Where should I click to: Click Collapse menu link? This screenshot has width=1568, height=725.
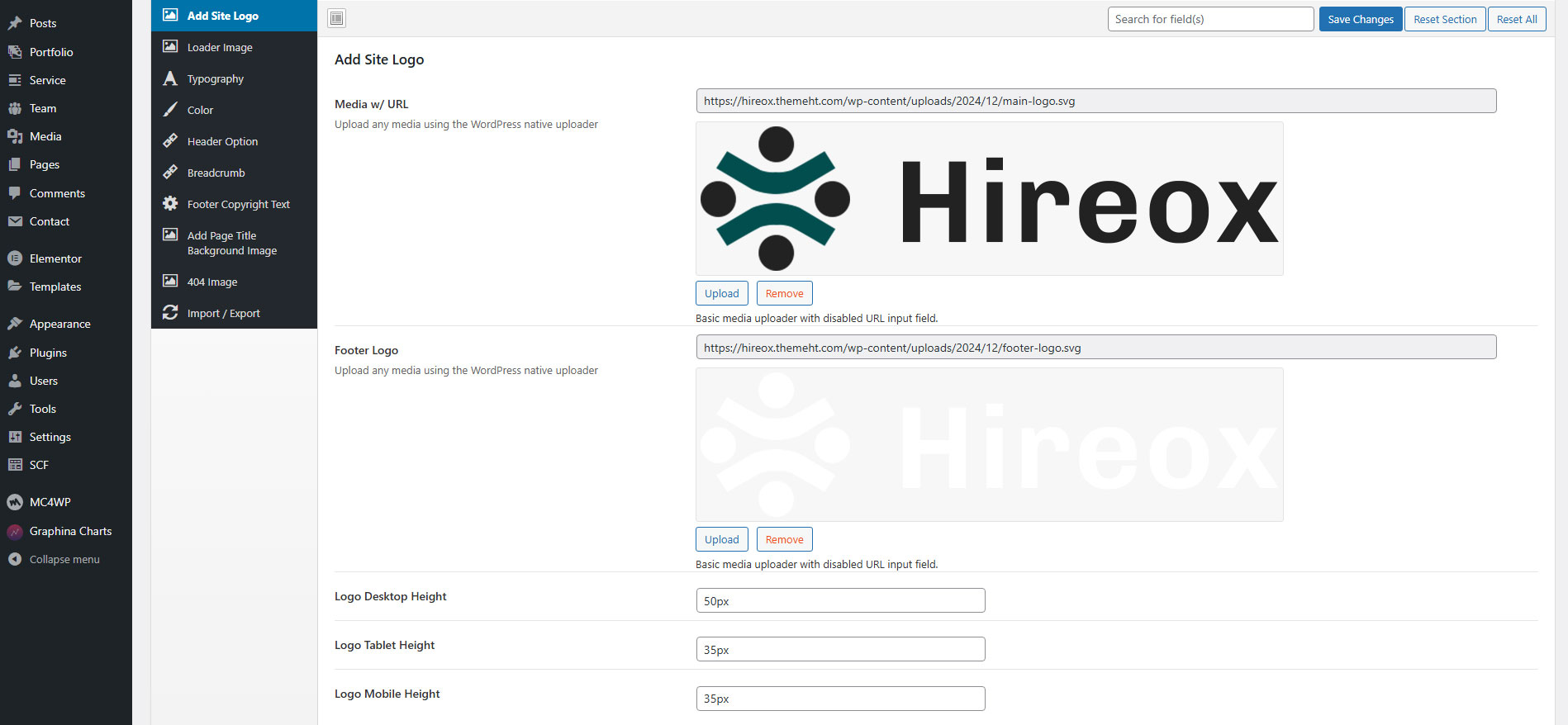[64, 559]
